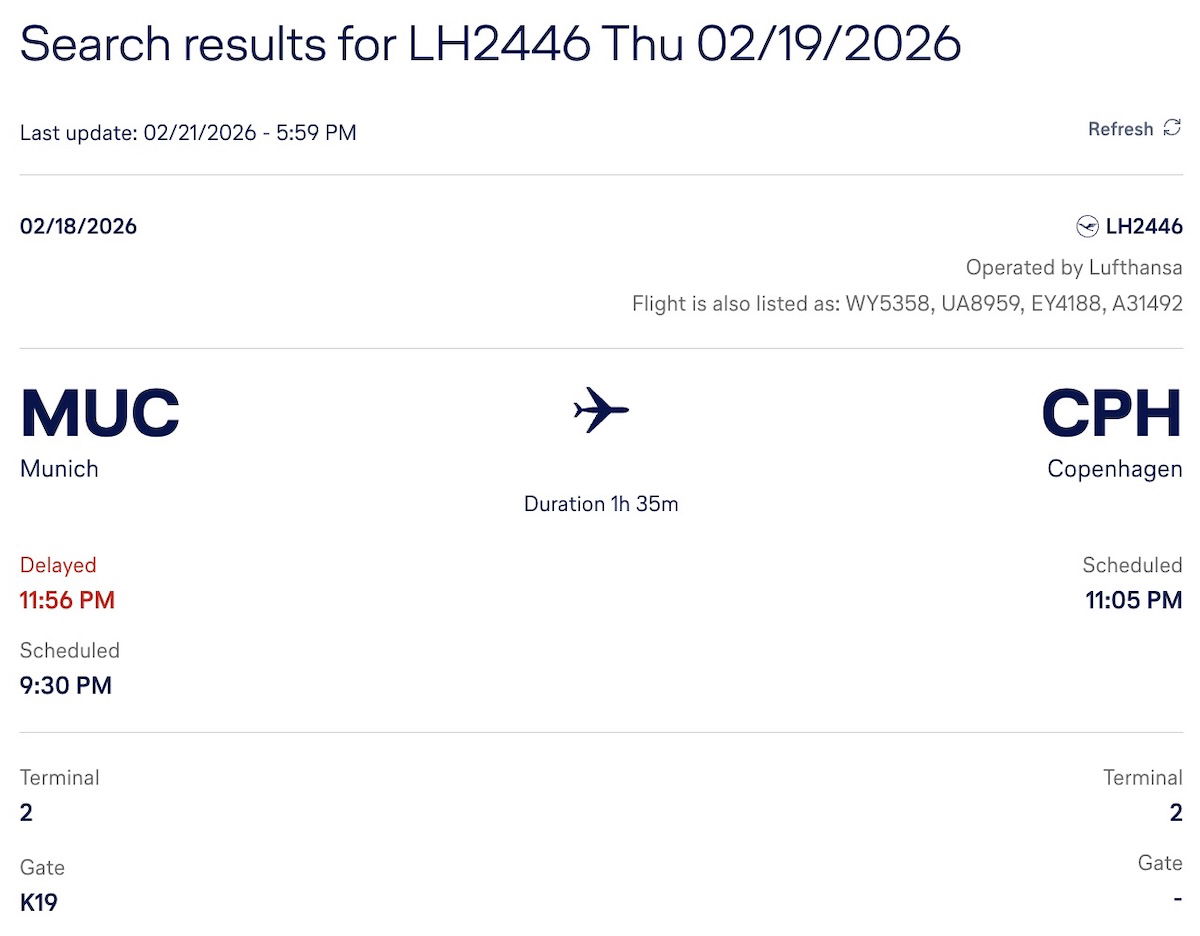Click the Duration 1h 35m label

click(x=601, y=504)
